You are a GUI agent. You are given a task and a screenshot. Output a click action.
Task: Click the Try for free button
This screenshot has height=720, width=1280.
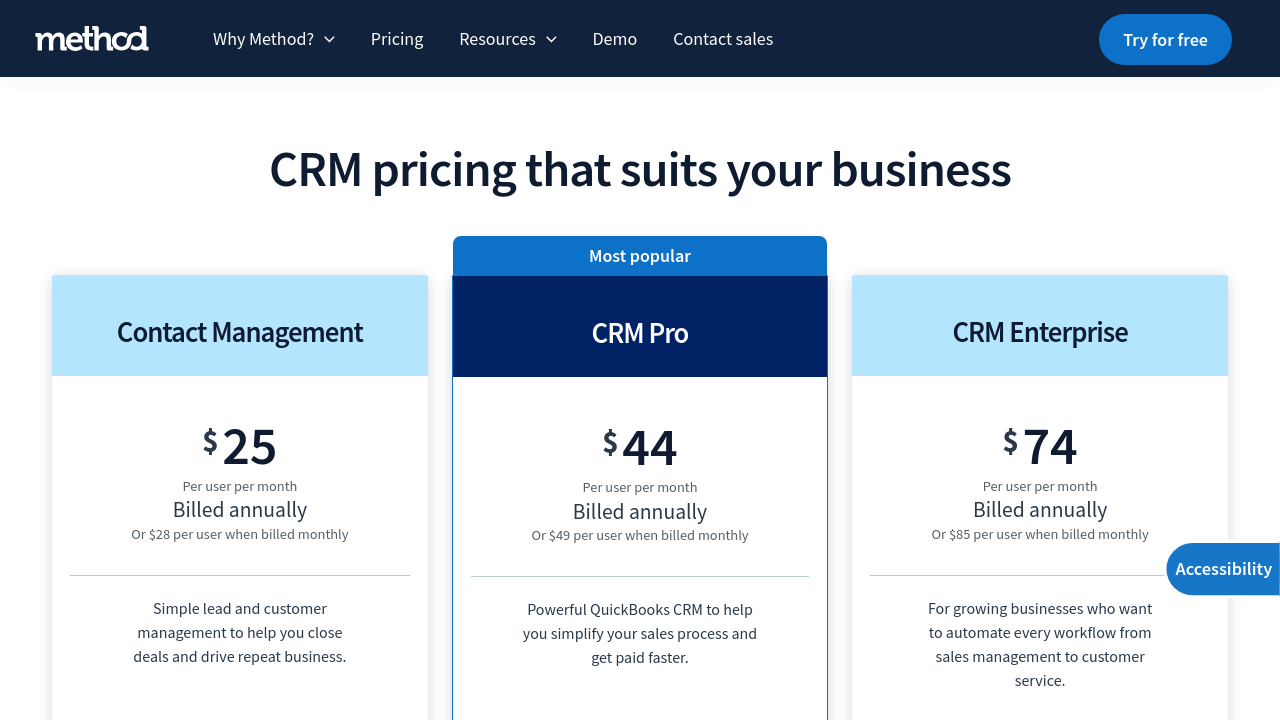tap(1165, 39)
